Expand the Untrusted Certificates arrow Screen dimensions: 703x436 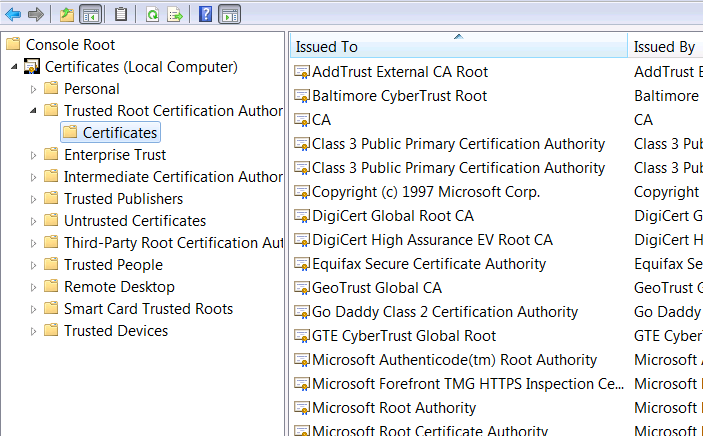point(34,221)
